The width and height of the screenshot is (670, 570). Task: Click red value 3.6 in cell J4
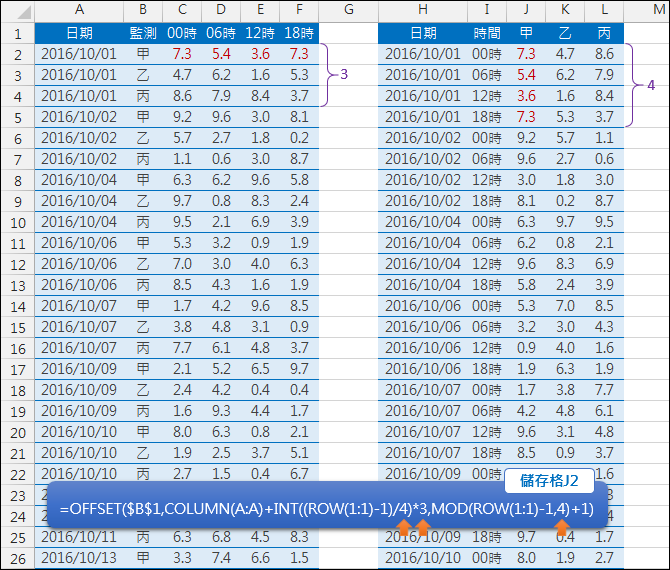click(x=526, y=96)
